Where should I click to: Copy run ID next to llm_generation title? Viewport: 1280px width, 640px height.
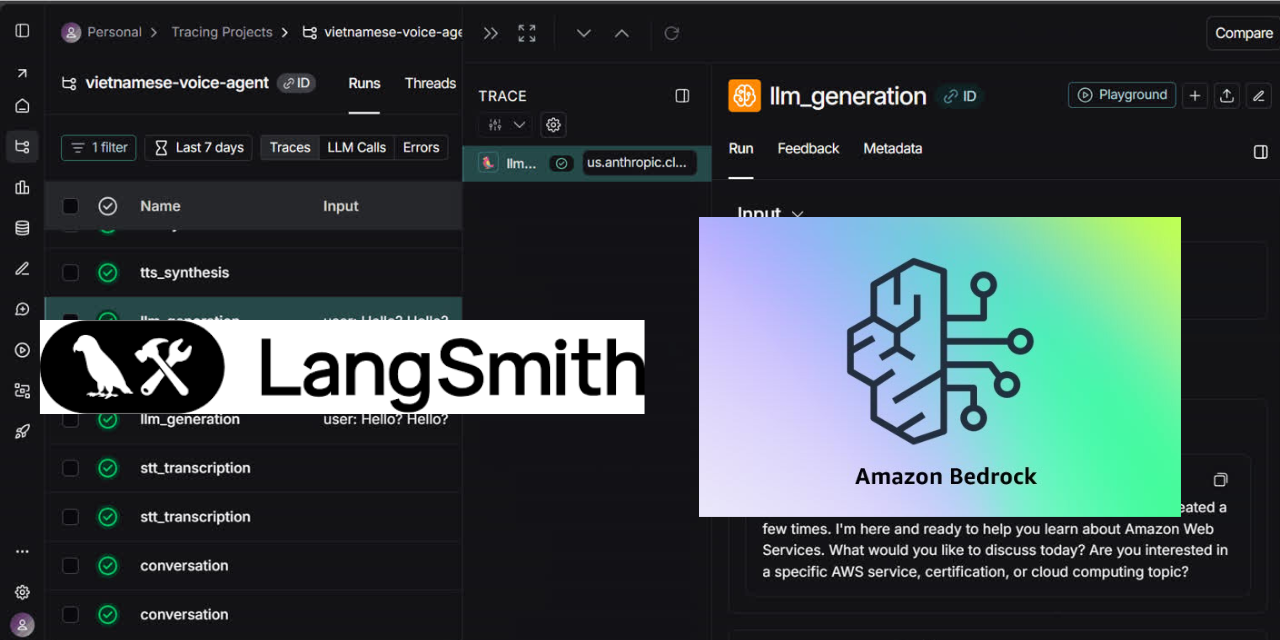click(x=960, y=96)
